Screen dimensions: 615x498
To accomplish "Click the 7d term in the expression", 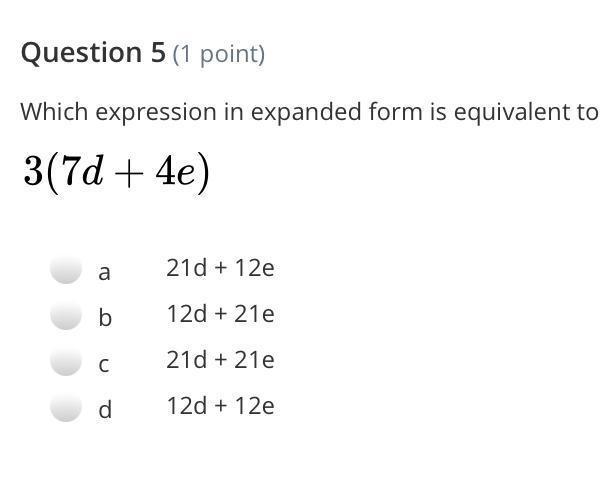I will [x=82, y=171].
